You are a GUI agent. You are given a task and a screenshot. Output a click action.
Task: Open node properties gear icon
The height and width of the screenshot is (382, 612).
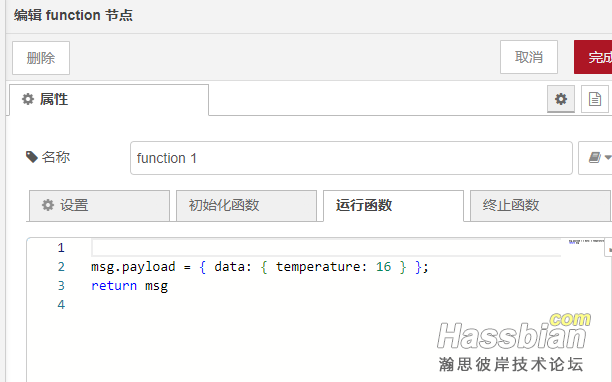click(x=561, y=99)
